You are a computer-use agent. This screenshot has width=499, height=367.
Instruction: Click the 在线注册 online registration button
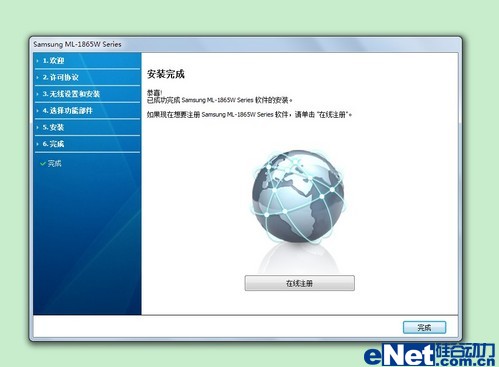[x=299, y=283]
